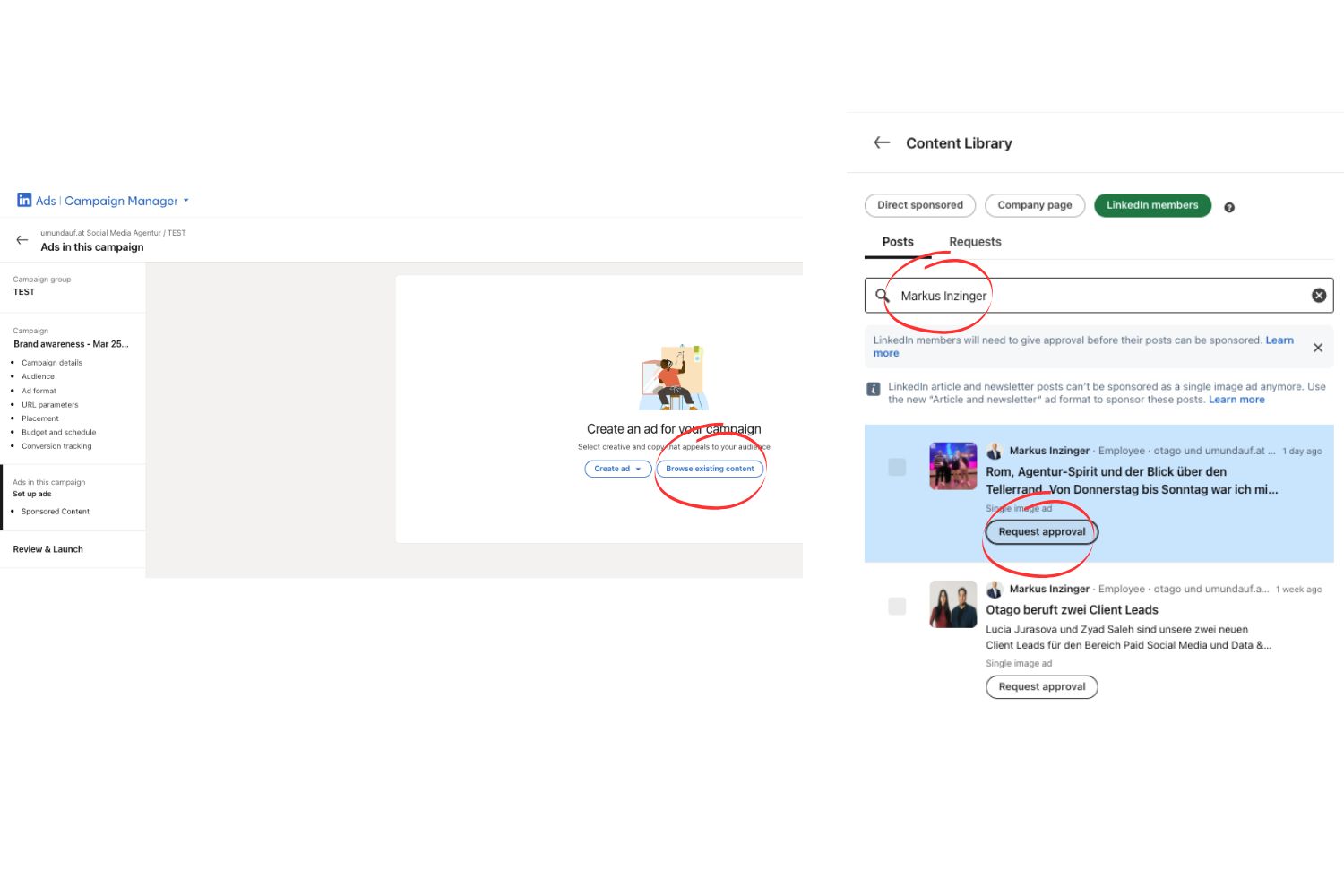Viewport: 1344px width, 896px height.
Task: Select checkbox for Otago beruft zwei post
Action: [897, 607]
